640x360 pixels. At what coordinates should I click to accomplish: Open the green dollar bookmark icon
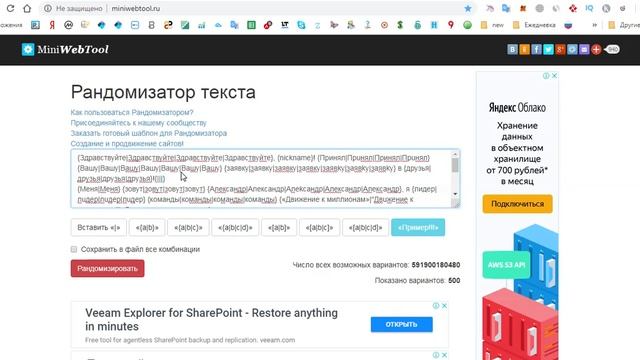[x=400, y=25]
